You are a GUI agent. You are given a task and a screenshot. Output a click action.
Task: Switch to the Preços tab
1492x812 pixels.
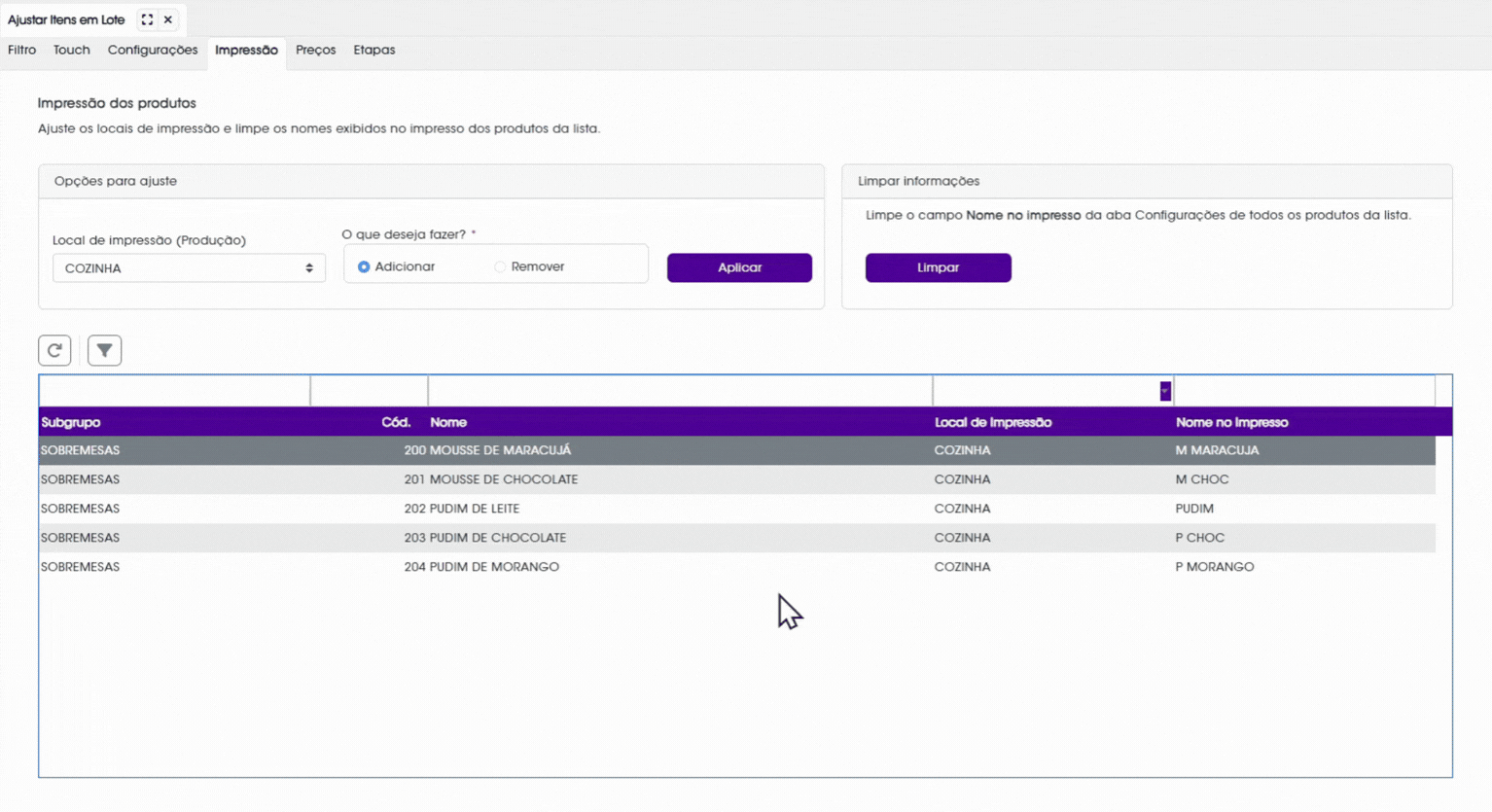pos(315,50)
